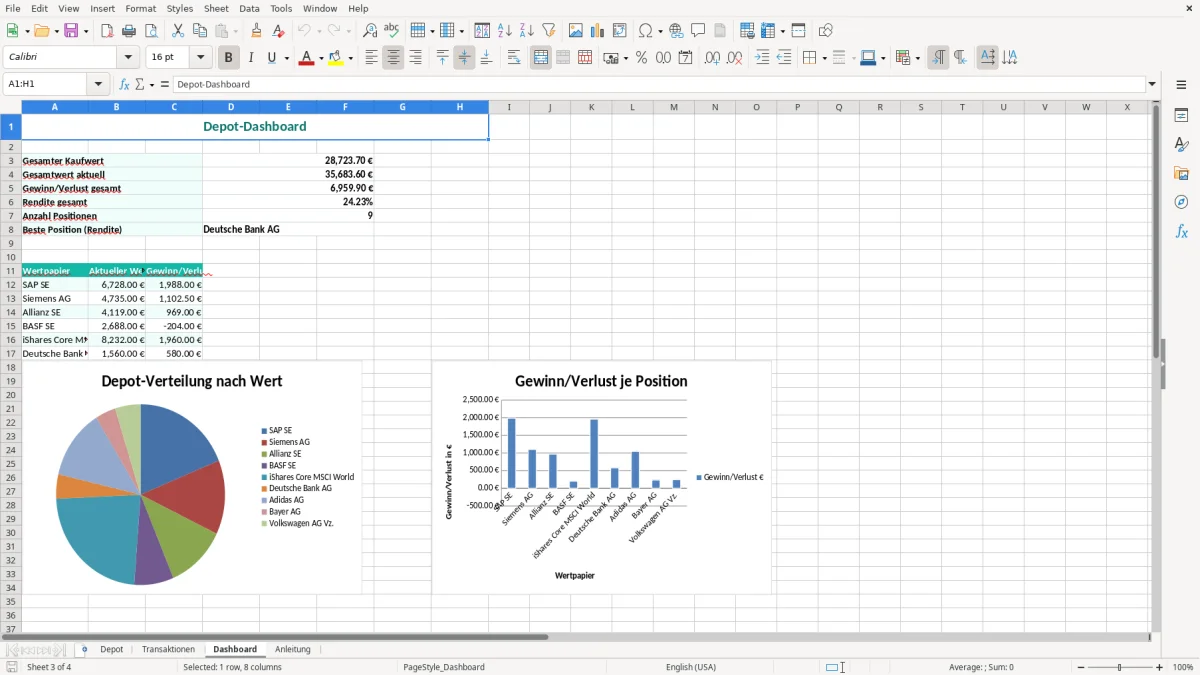Open the Font Name Calibri dropdown
This screenshot has height=675, width=1200.
[128, 58]
